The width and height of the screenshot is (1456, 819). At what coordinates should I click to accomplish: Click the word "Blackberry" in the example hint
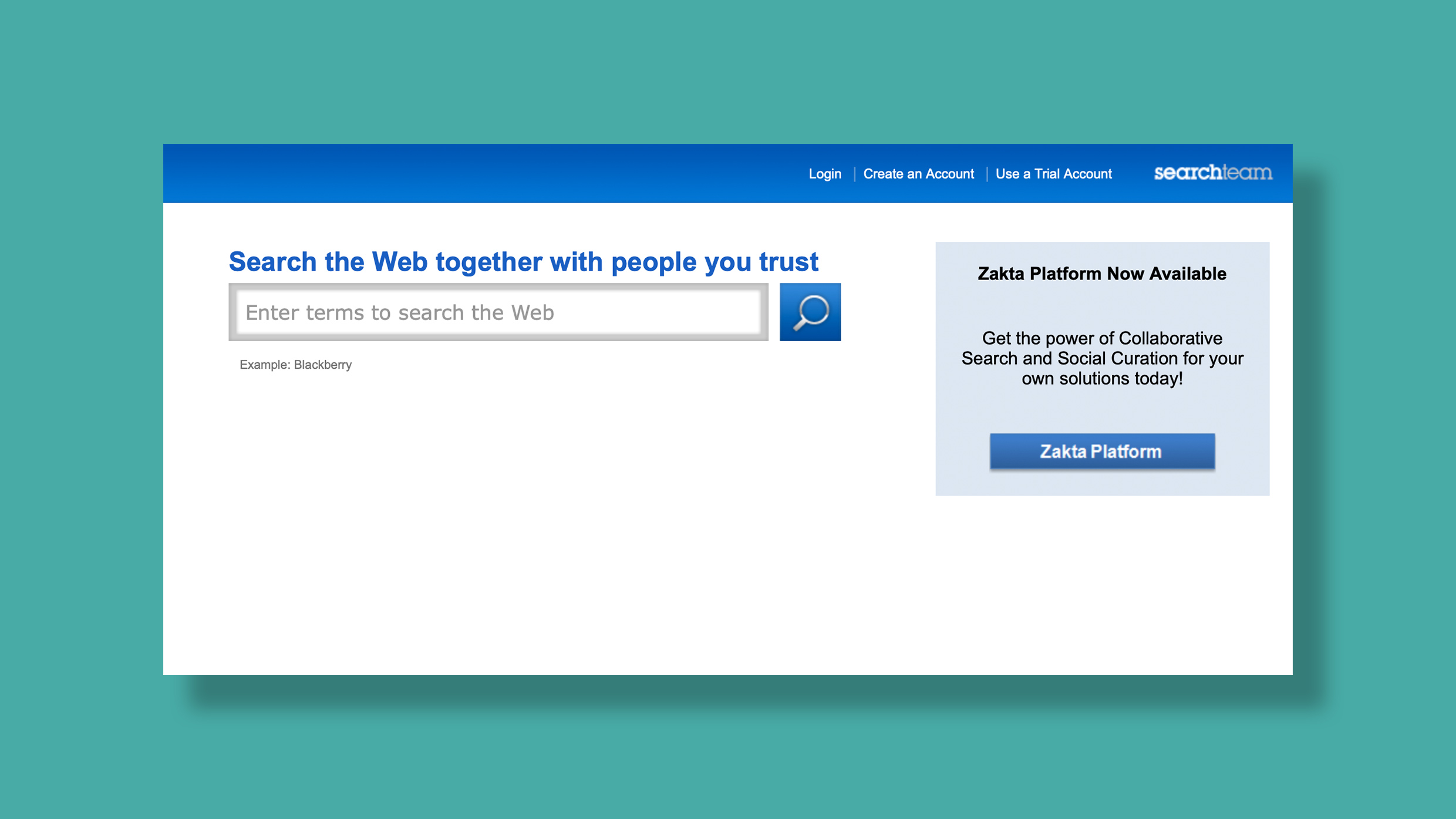[x=322, y=365]
